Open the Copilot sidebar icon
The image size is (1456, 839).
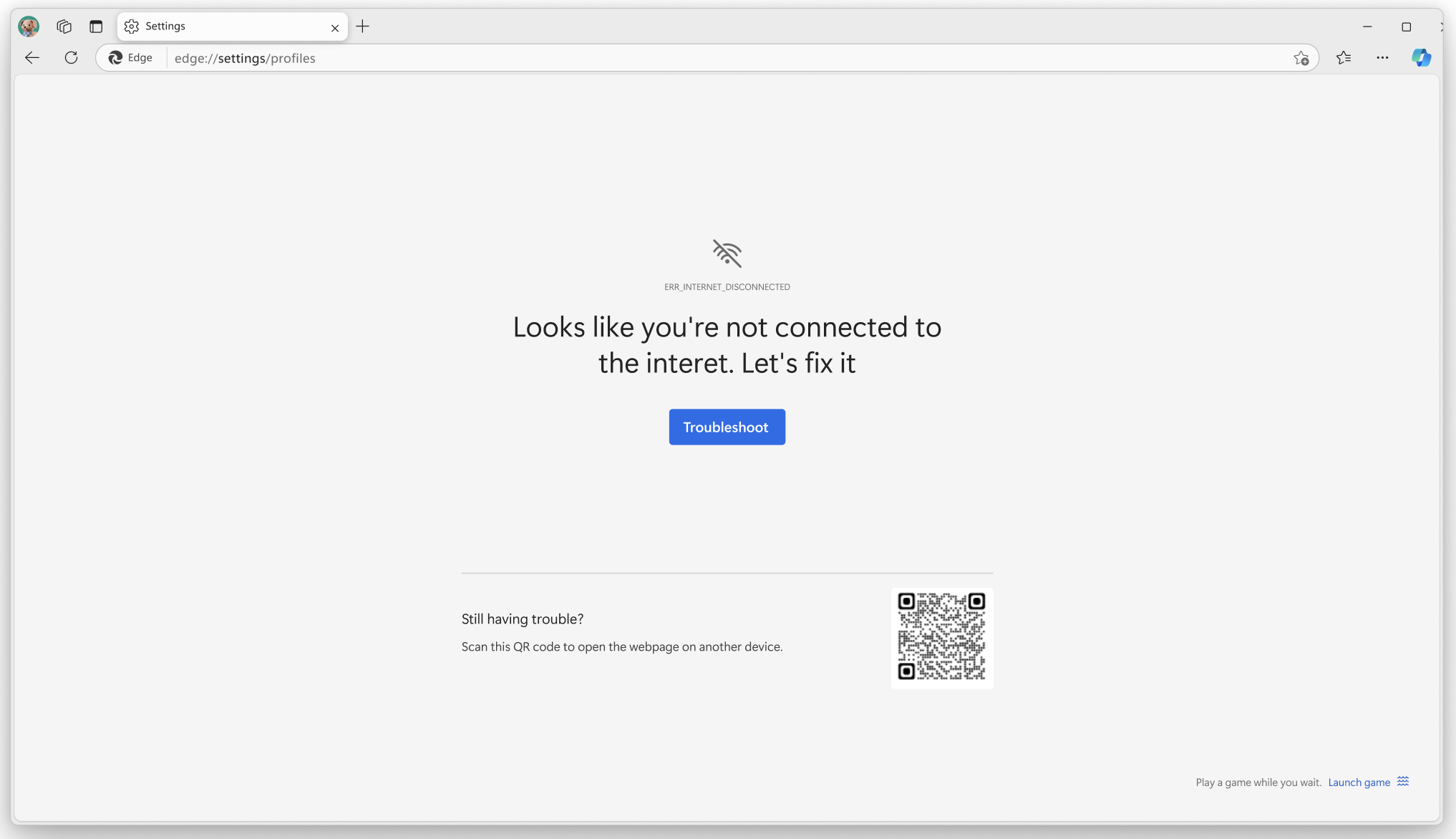1421,58
